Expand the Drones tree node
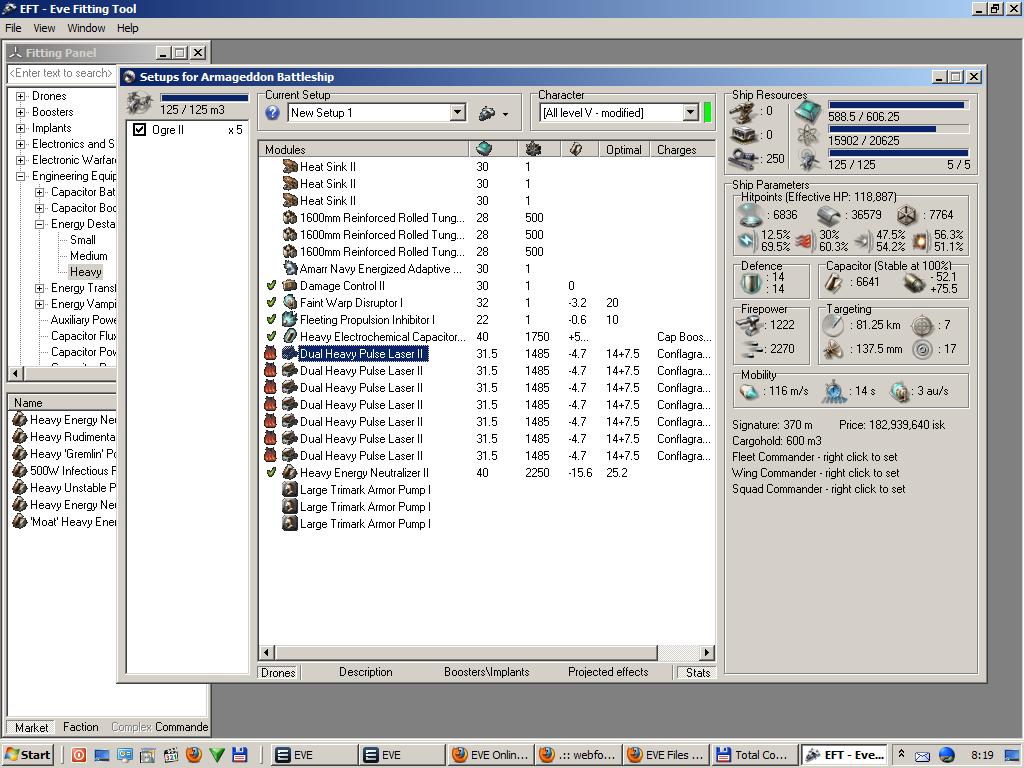Image resolution: width=1024 pixels, height=768 pixels. (20, 96)
